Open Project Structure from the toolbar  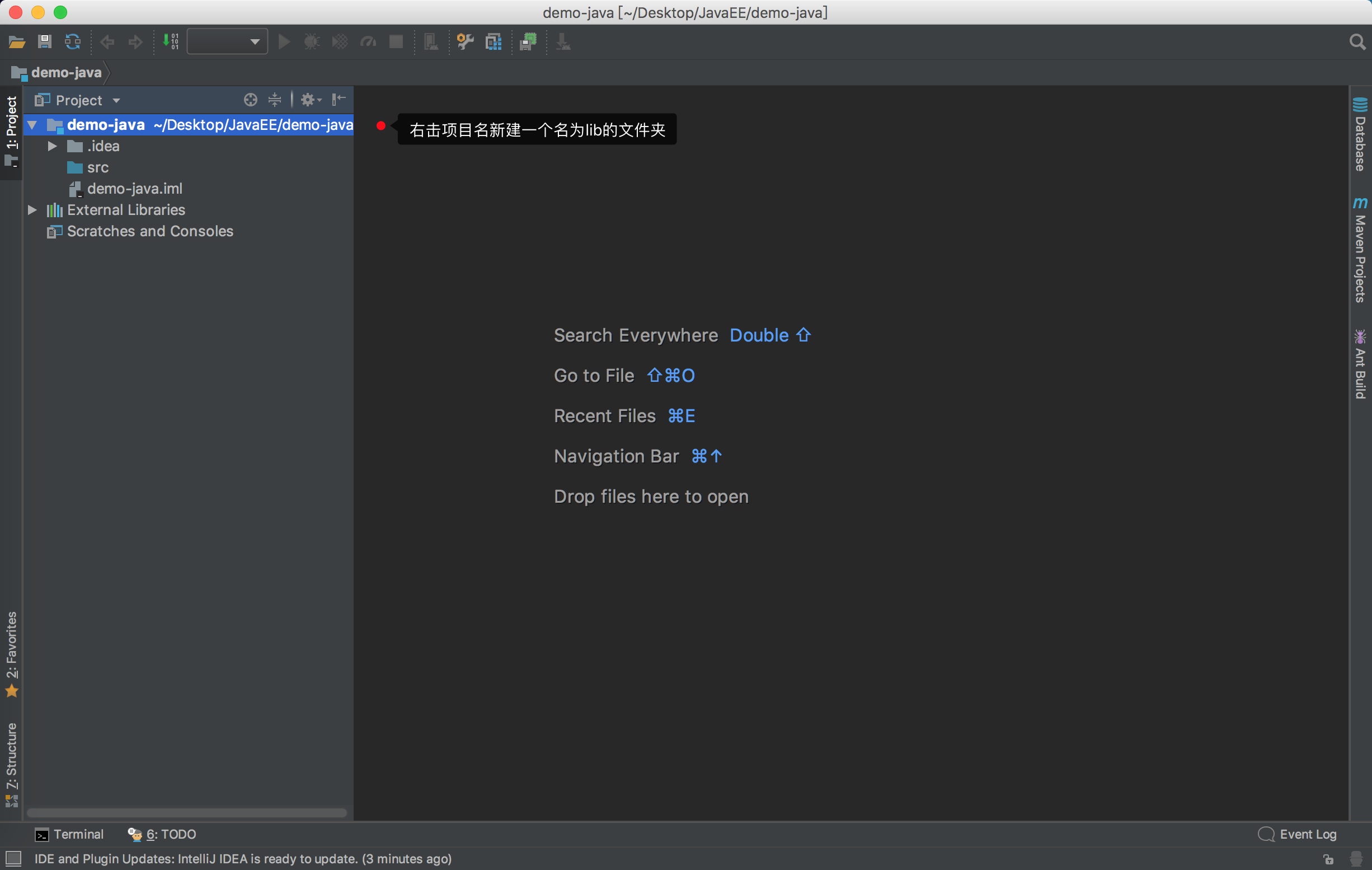coord(494,41)
